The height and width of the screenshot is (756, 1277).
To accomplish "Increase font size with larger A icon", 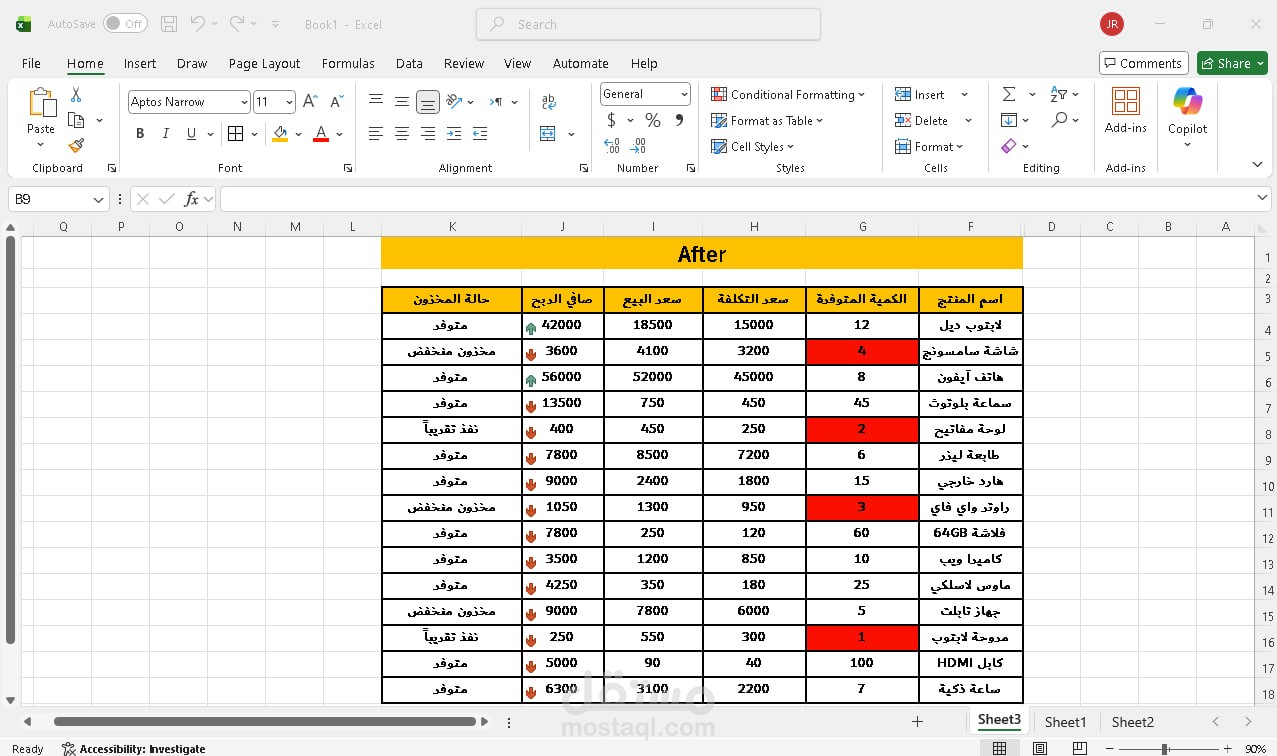I will click(x=310, y=102).
